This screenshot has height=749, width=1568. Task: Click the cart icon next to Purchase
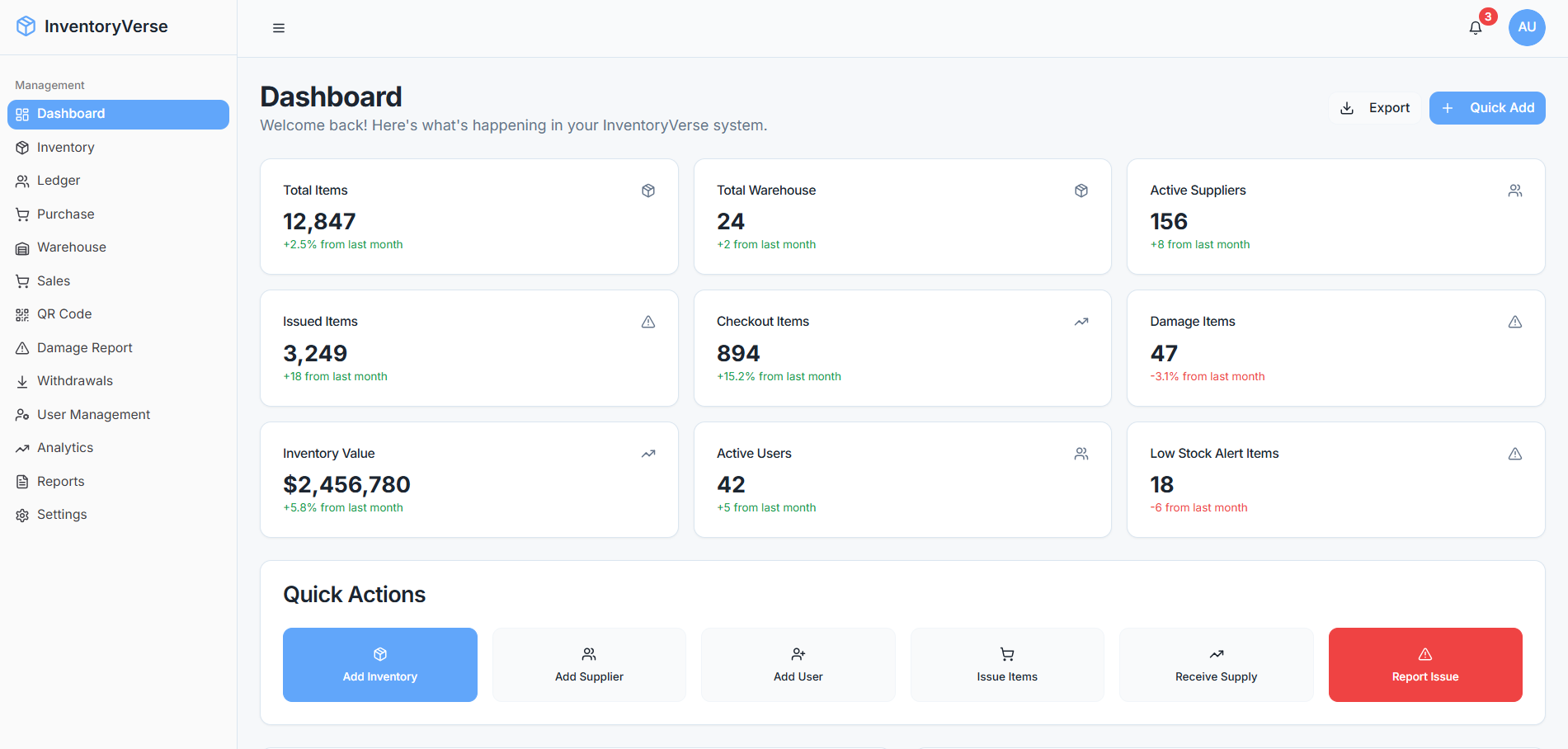(22, 214)
